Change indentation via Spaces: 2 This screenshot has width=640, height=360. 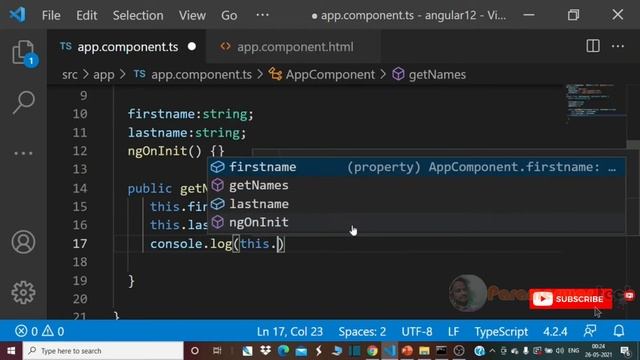click(x=362, y=331)
